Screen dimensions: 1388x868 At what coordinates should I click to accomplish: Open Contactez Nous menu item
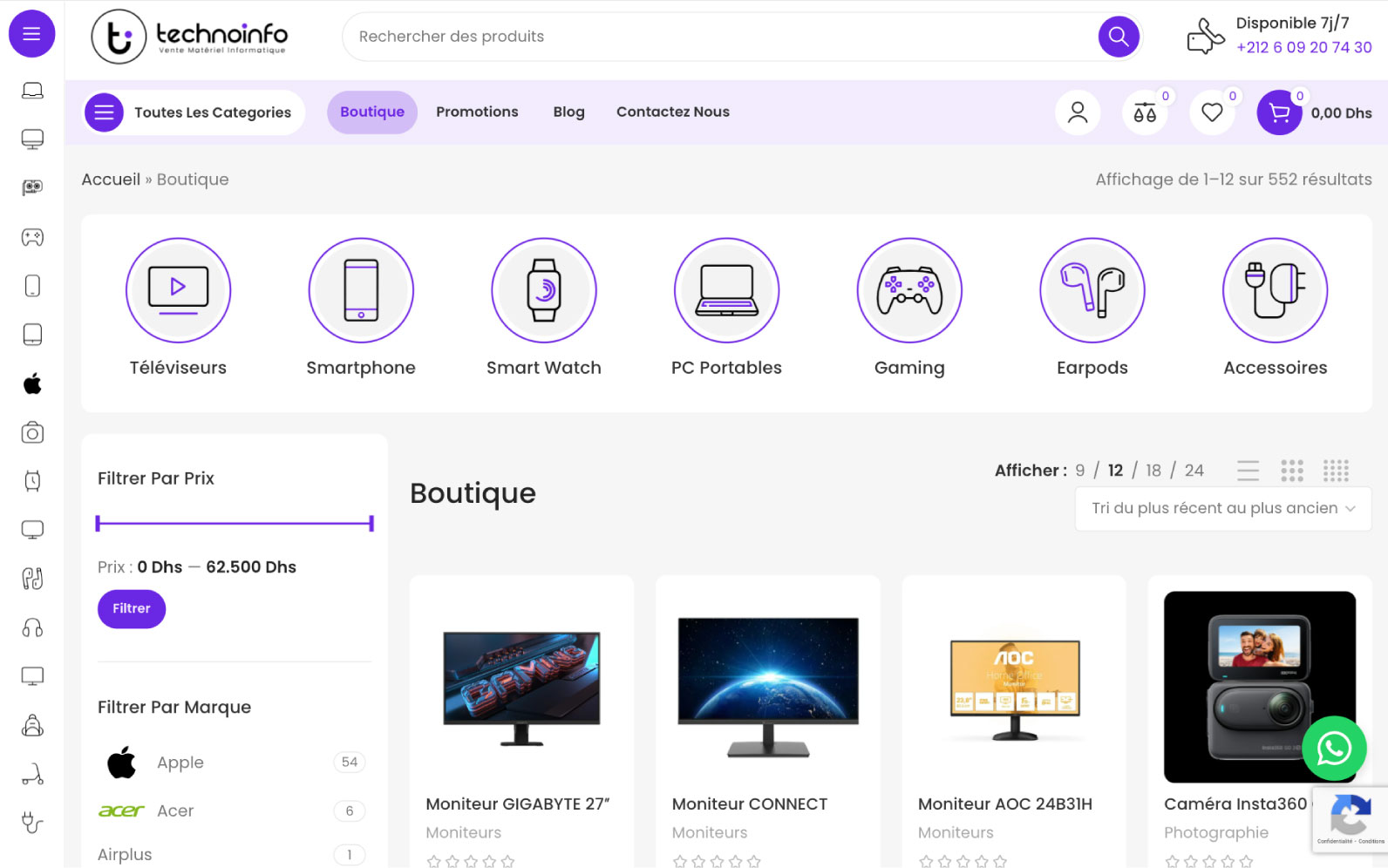[x=673, y=112]
